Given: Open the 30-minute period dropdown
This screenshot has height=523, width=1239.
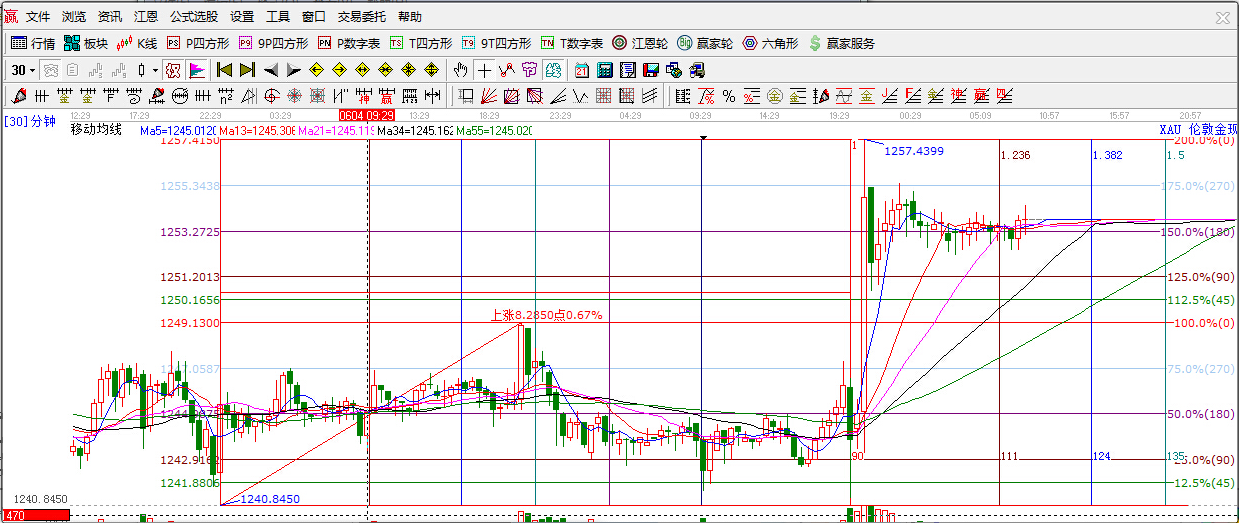Looking at the screenshot, I should tap(22, 70).
